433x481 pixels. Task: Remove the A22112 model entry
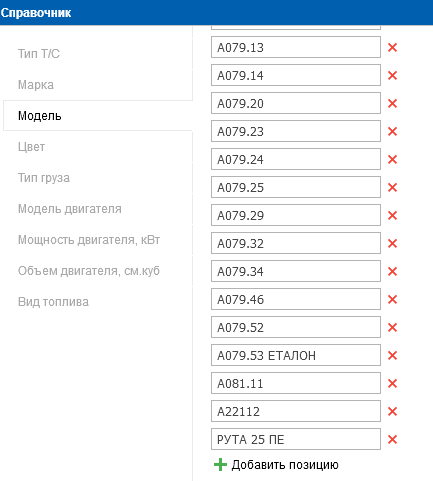[x=392, y=411]
